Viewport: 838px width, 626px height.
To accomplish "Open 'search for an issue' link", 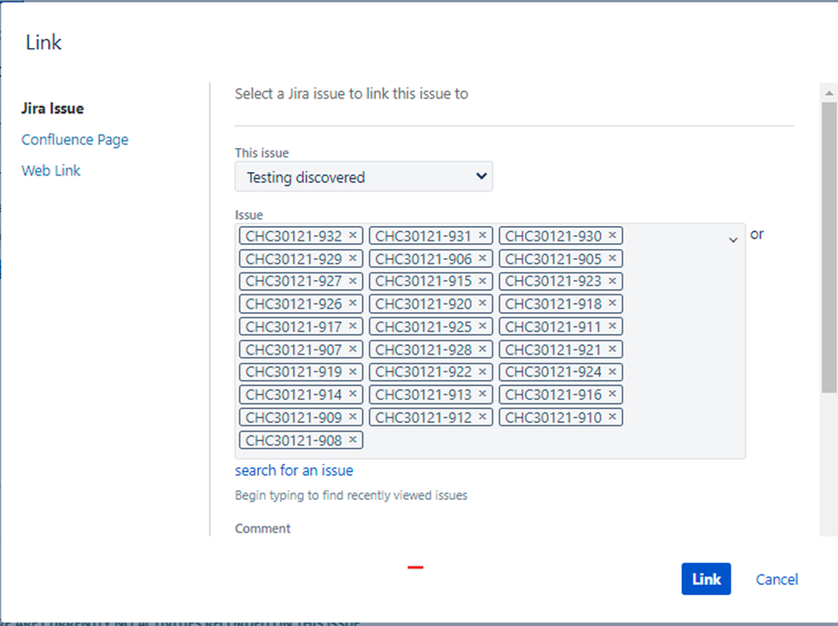I will point(294,470).
